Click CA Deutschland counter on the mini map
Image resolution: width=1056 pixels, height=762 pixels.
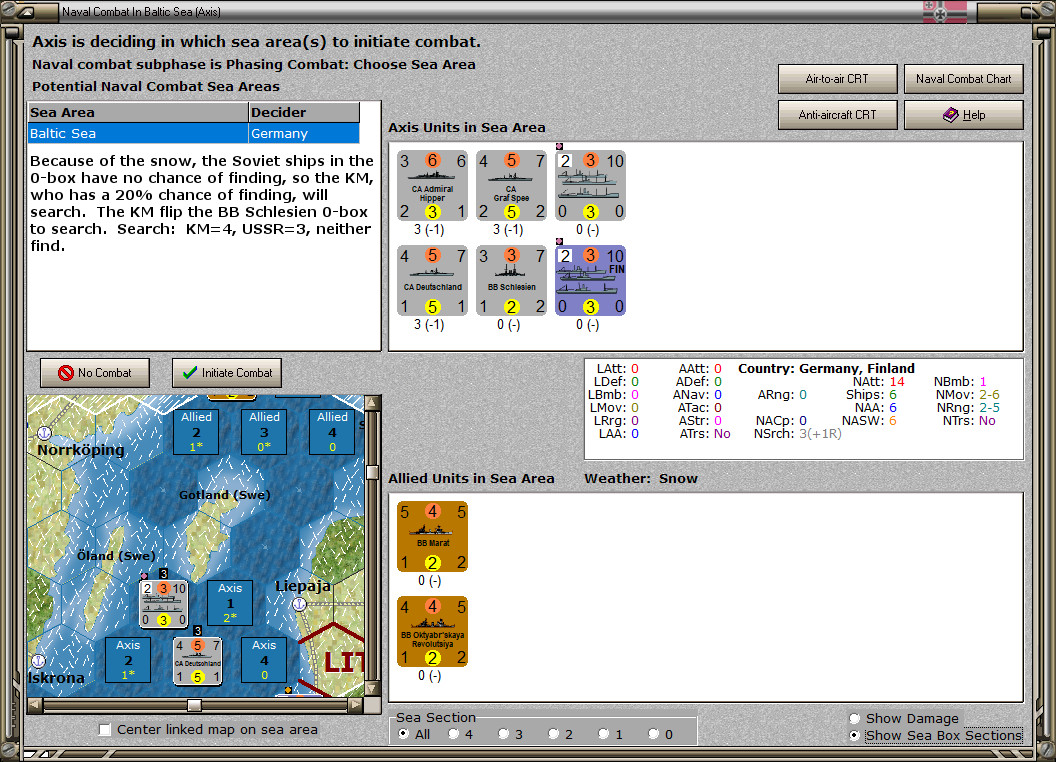[x=197, y=661]
